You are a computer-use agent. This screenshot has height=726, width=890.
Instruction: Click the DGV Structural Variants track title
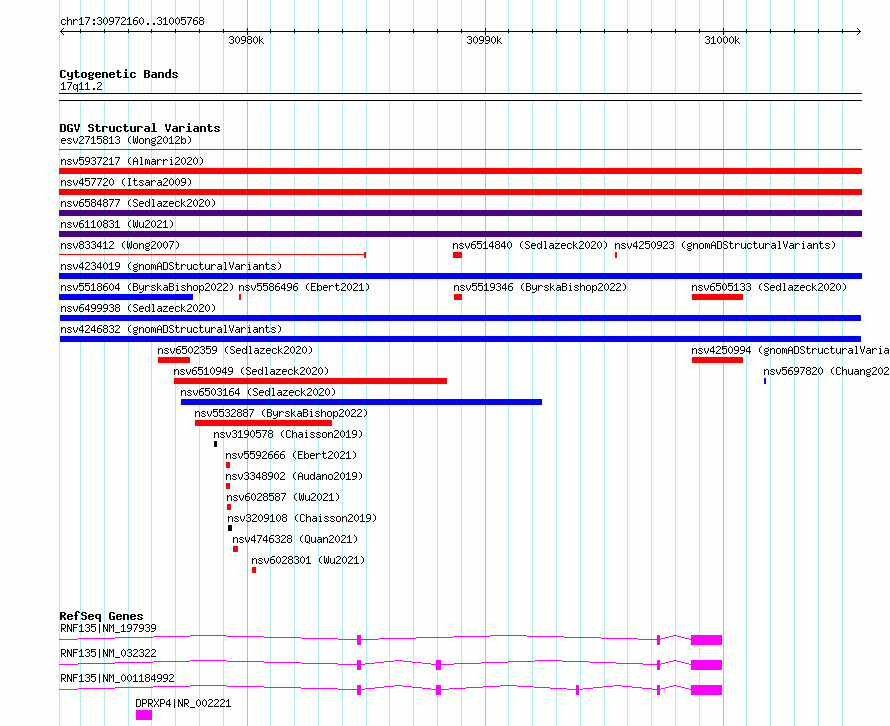pyautogui.click(x=140, y=128)
